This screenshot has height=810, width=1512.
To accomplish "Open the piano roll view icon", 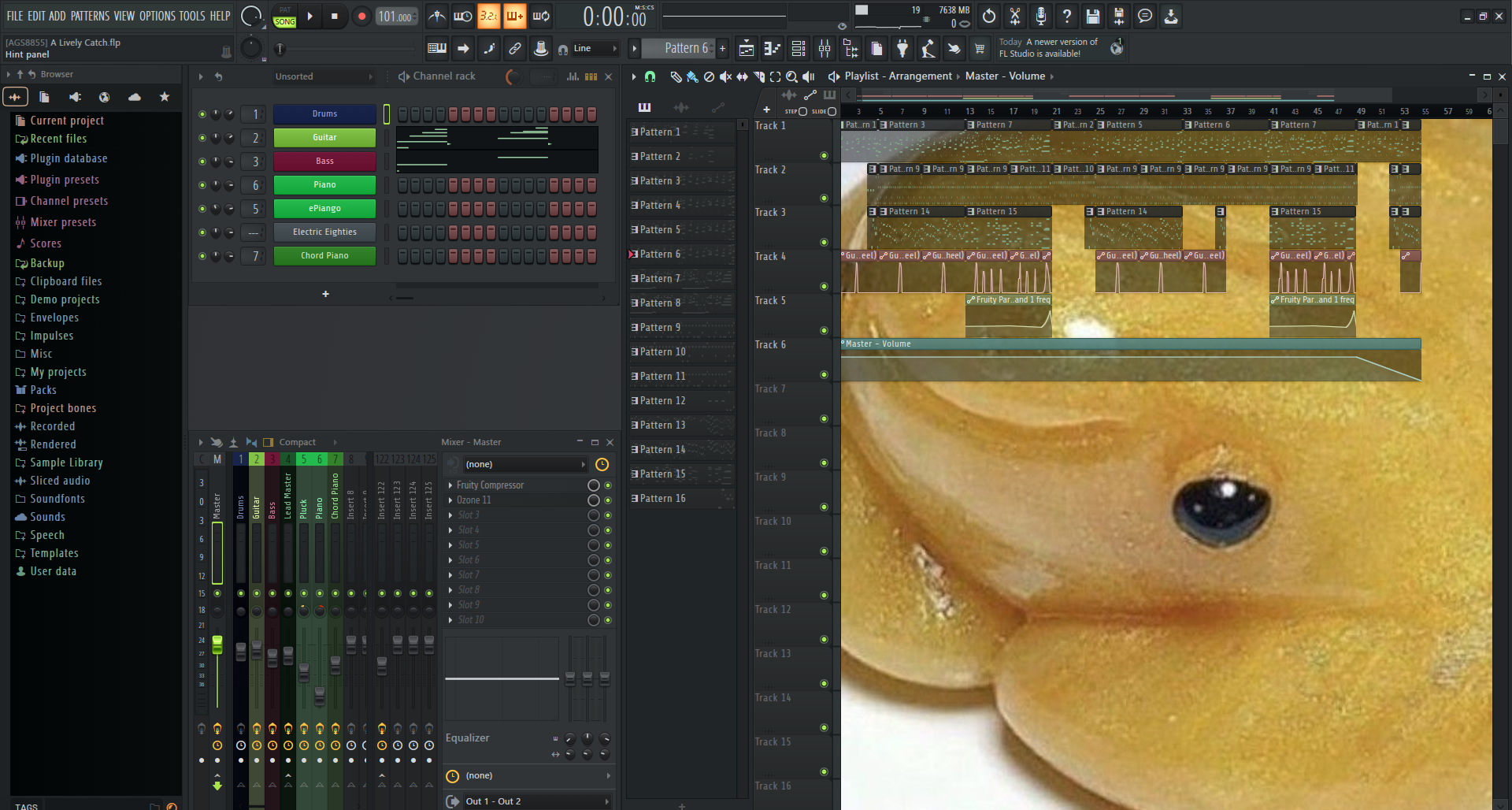I will tap(773, 49).
